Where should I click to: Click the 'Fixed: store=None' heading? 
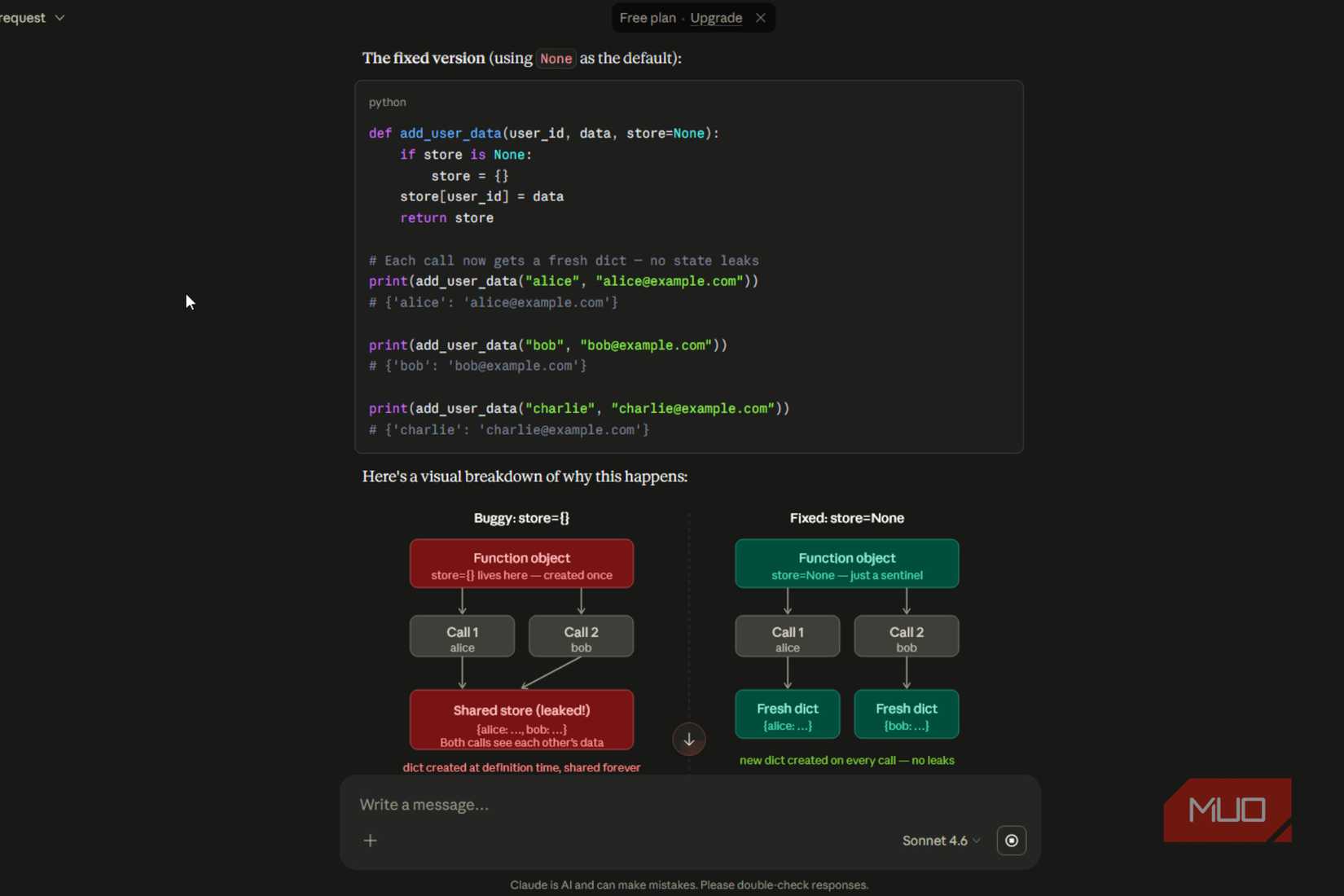(847, 518)
